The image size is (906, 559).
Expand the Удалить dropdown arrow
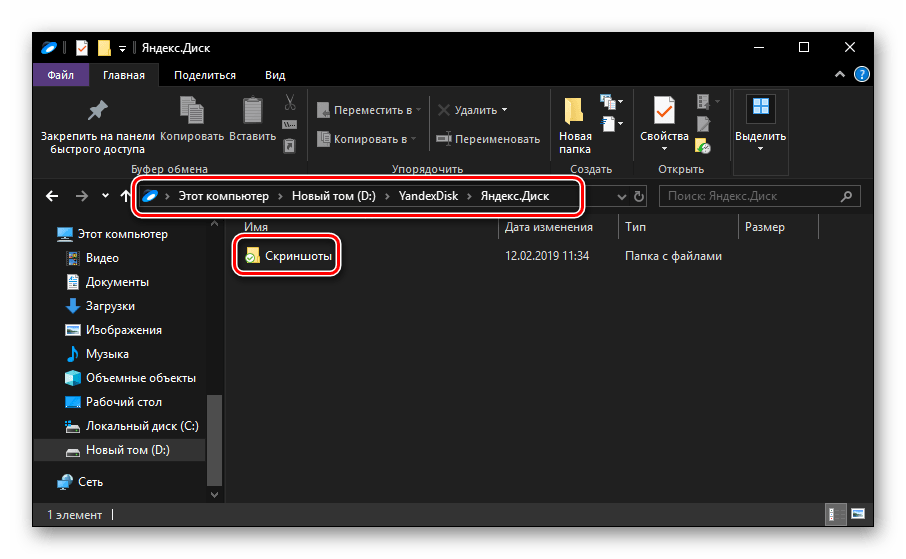(504, 110)
